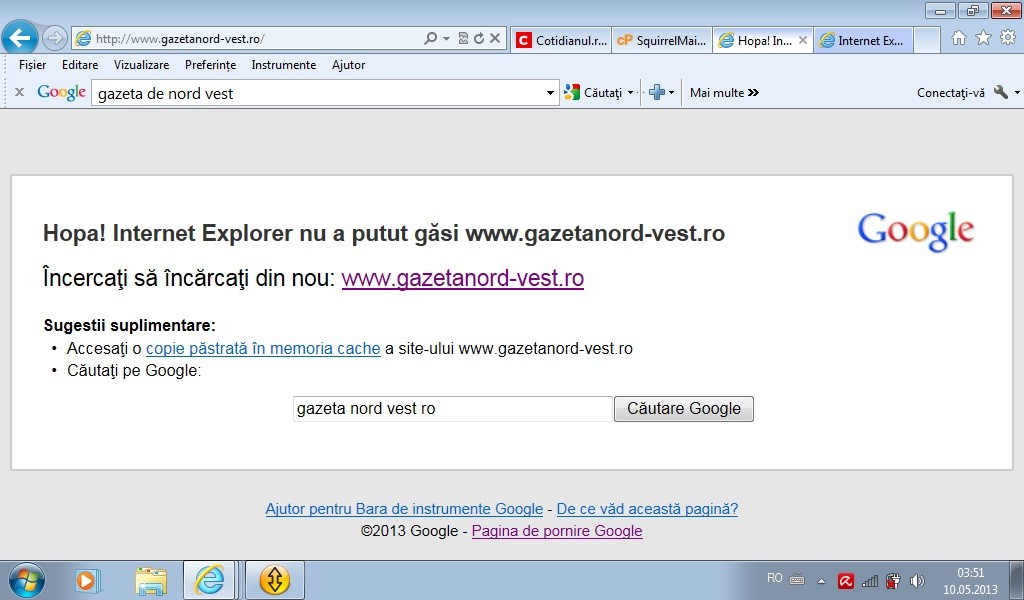Open De ce văd această pagină? link

(x=647, y=509)
